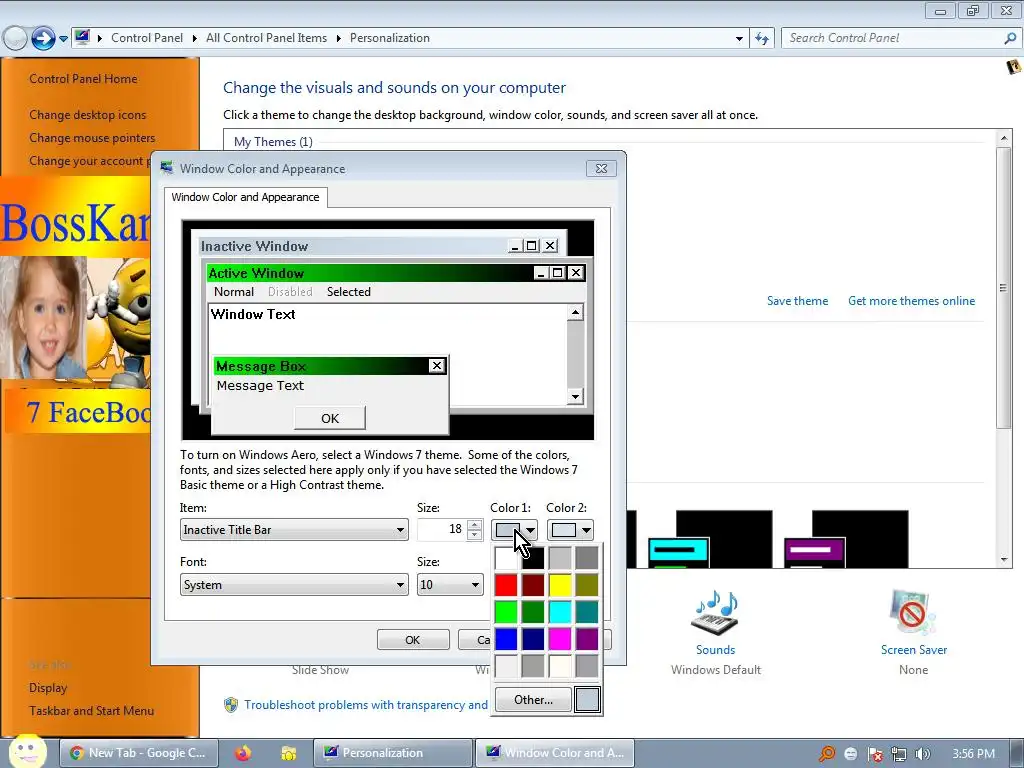
Task: Pick the cyan color swatch
Action: coord(560,612)
